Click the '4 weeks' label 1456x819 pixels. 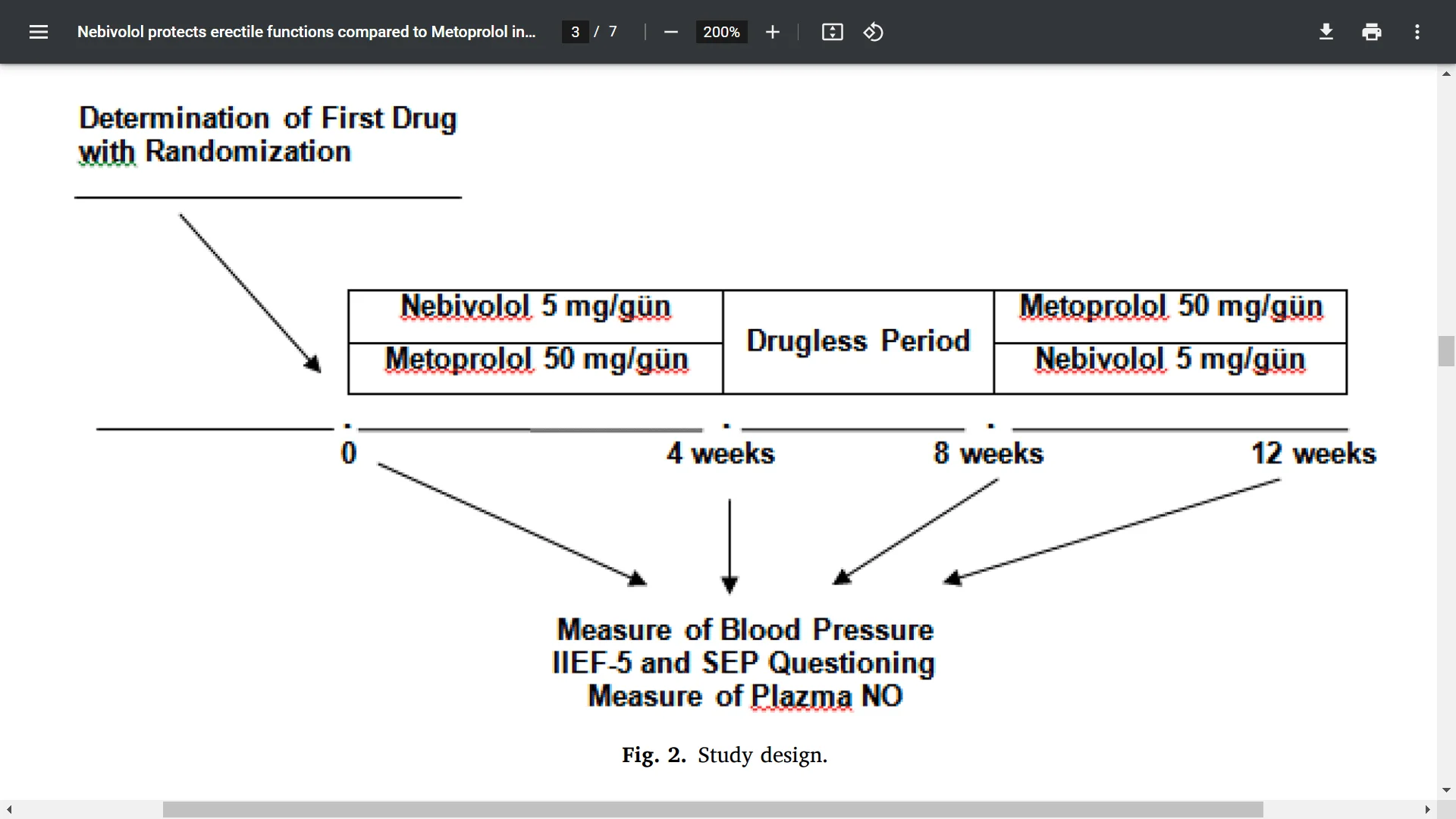tap(720, 453)
